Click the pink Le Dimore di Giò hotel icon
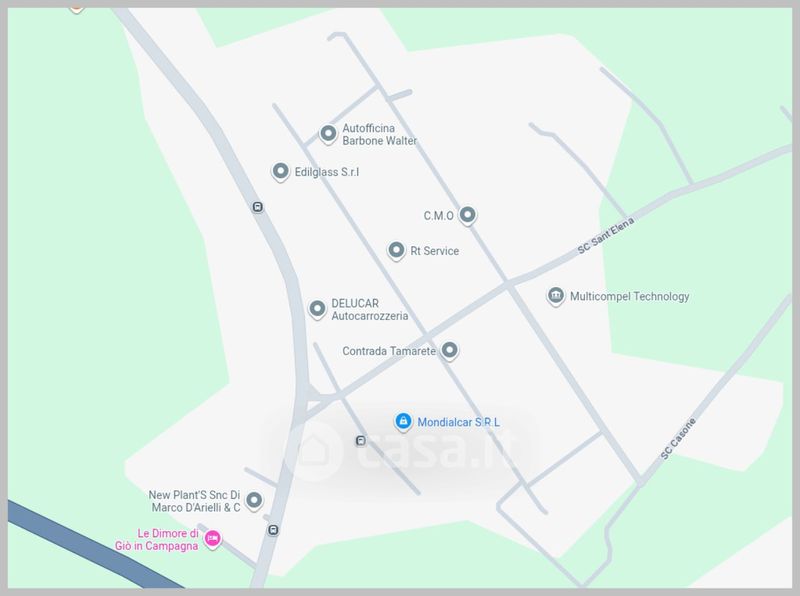 pyautogui.click(x=212, y=539)
